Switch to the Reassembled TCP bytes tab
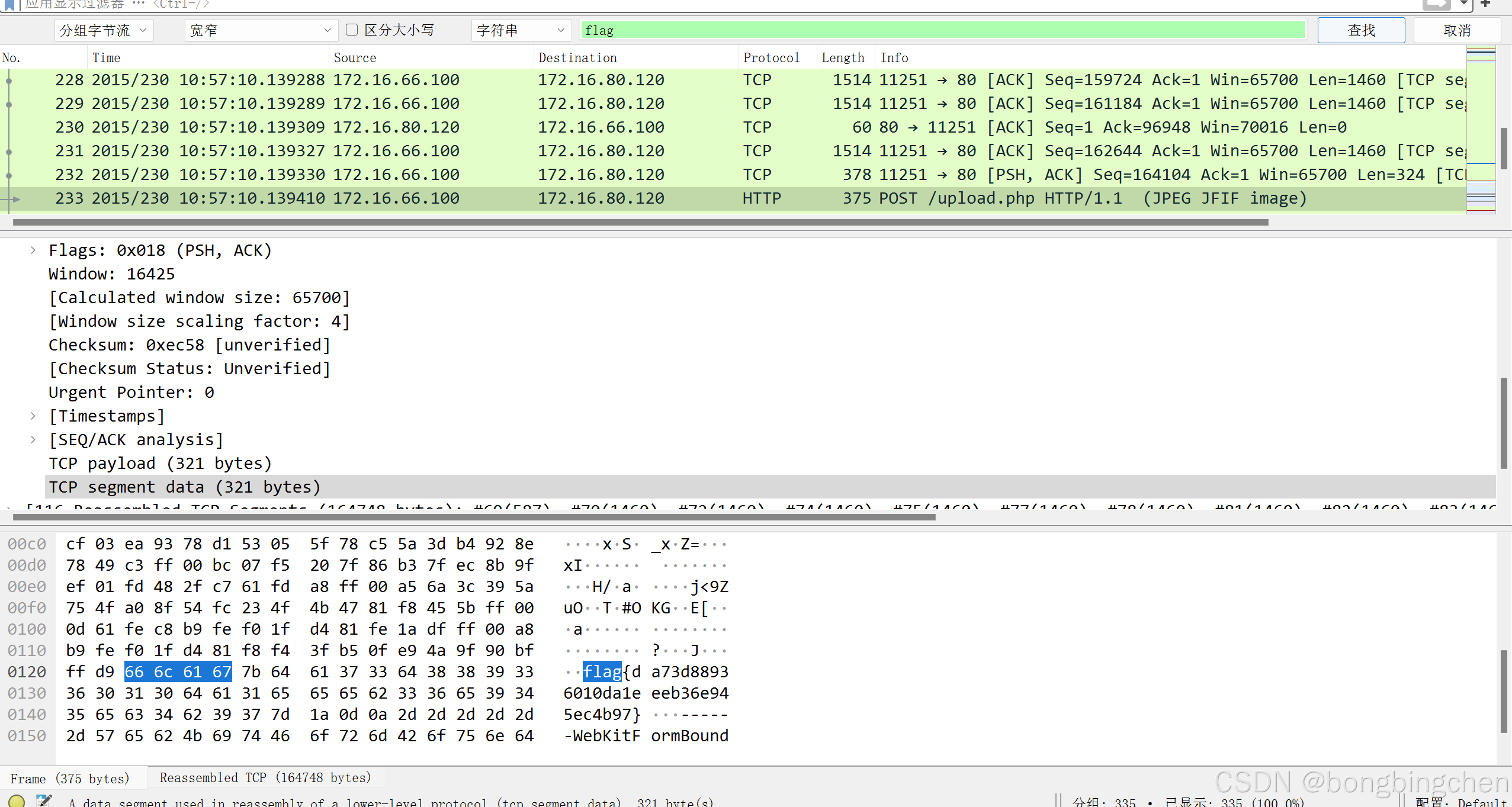 pos(265,777)
